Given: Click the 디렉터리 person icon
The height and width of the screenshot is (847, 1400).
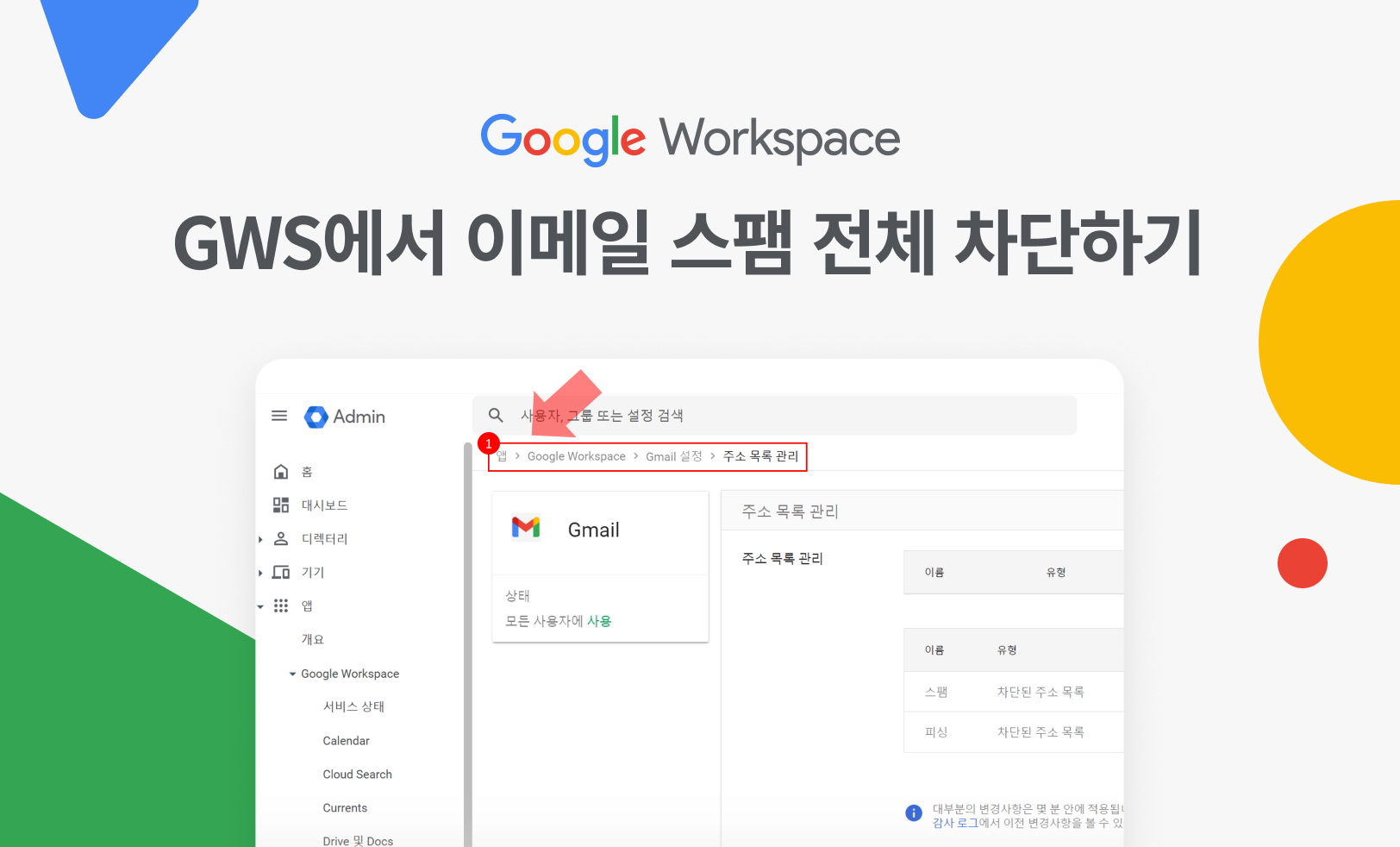Looking at the screenshot, I should tap(280, 538).
